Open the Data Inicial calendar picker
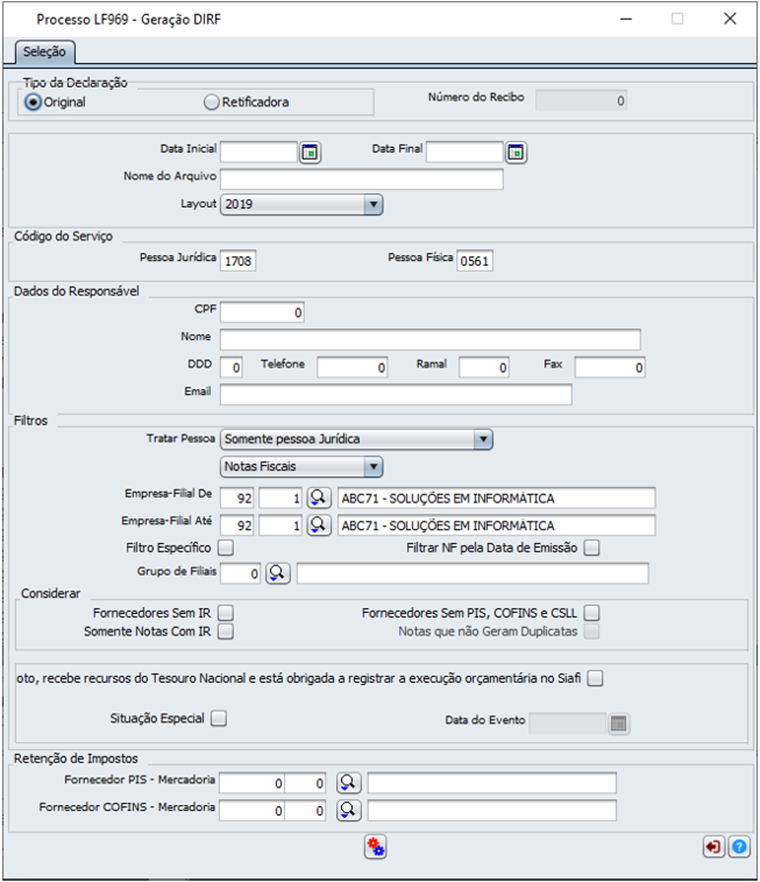The image size is (760, 882). coord(310,152)
